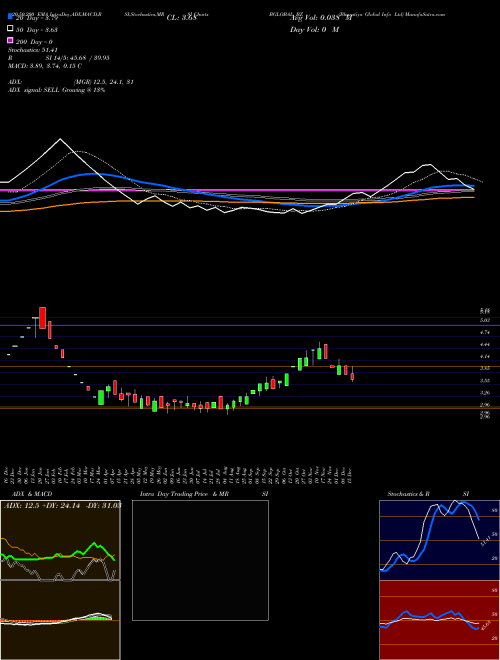
Task: Click the 'CL: 3.65' closing price label
Action: [x=181, y=18]
